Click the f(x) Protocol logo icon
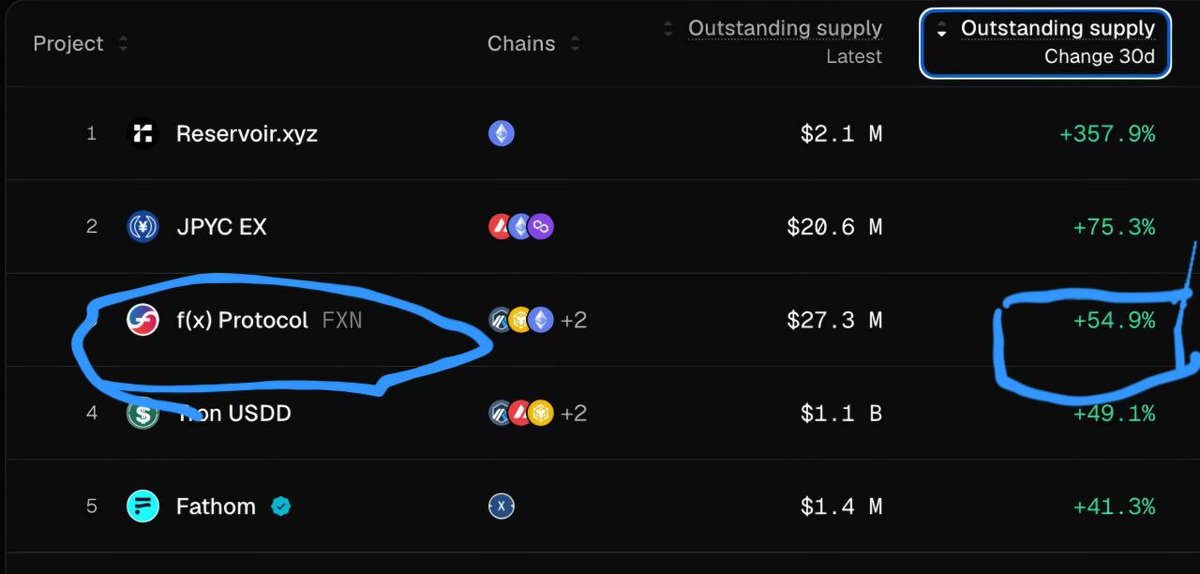 click(143, 320)
